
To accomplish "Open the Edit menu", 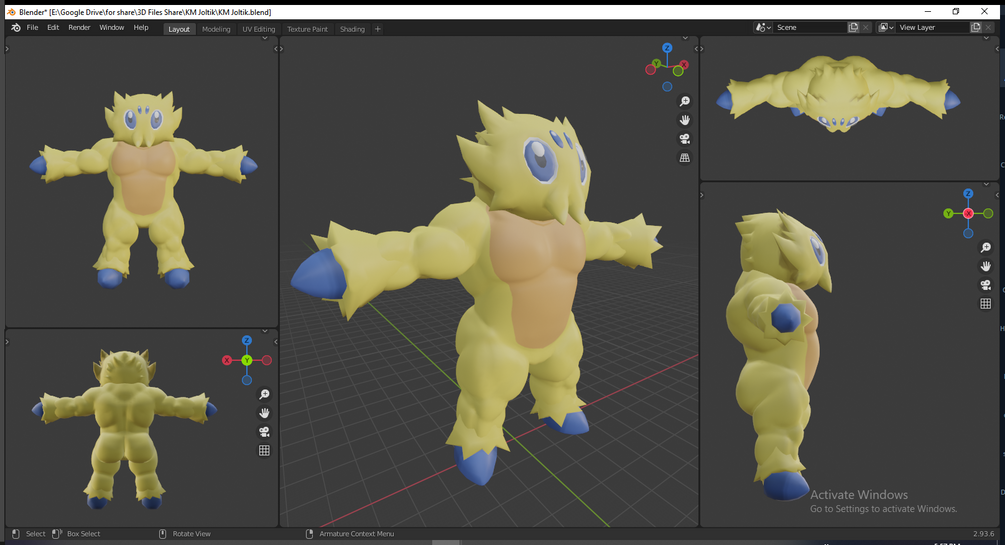I will coord(53,28).
